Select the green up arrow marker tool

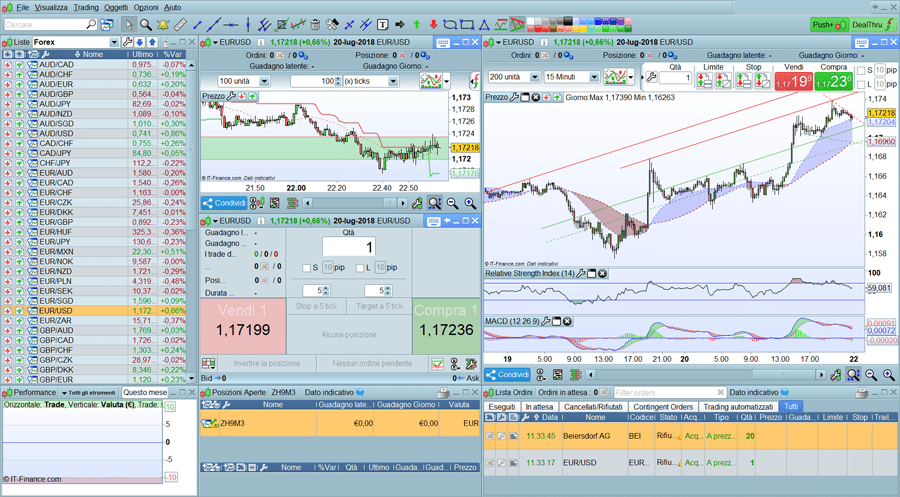(417, 25)
